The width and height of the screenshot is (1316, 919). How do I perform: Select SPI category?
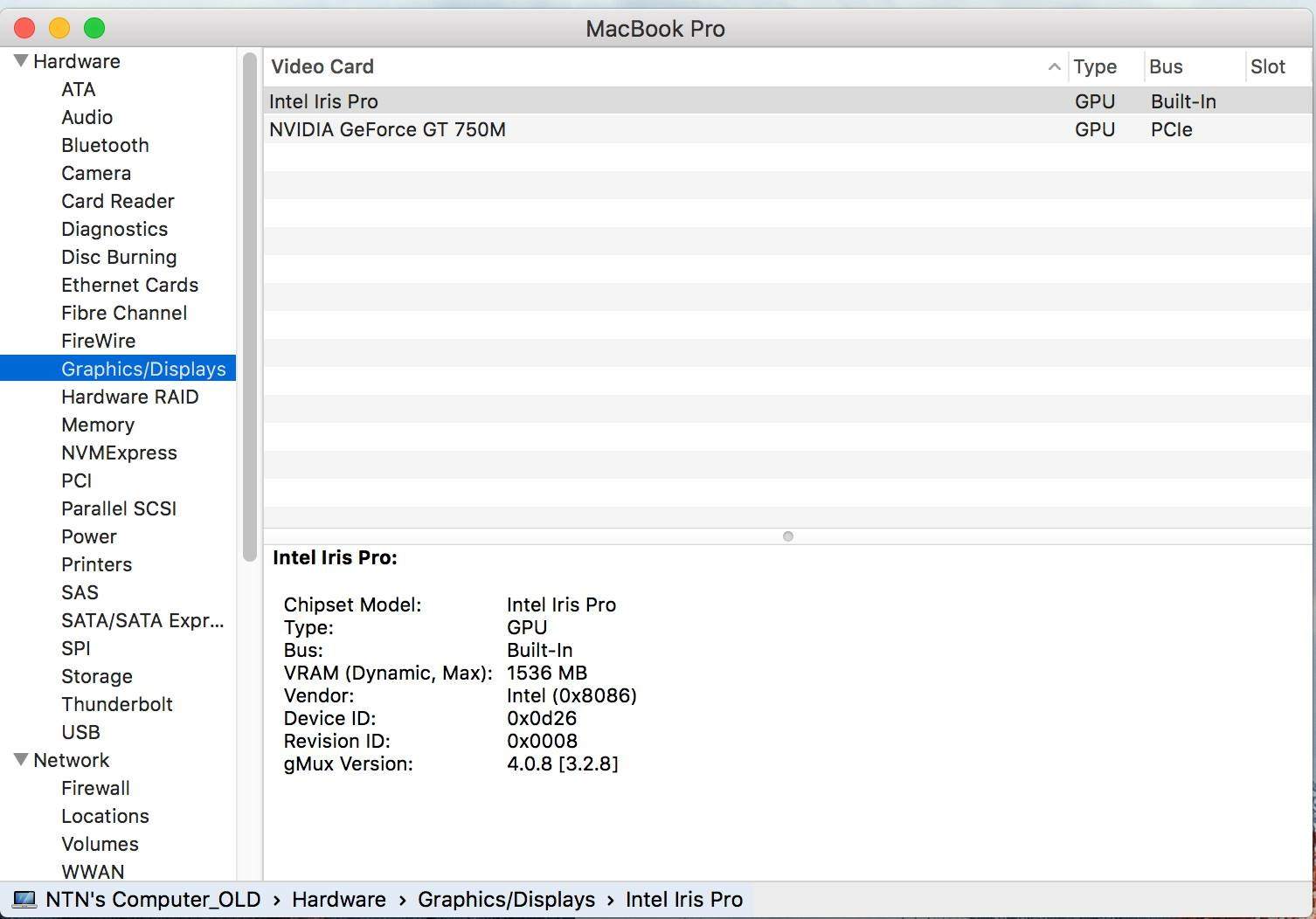coord(75,648)
